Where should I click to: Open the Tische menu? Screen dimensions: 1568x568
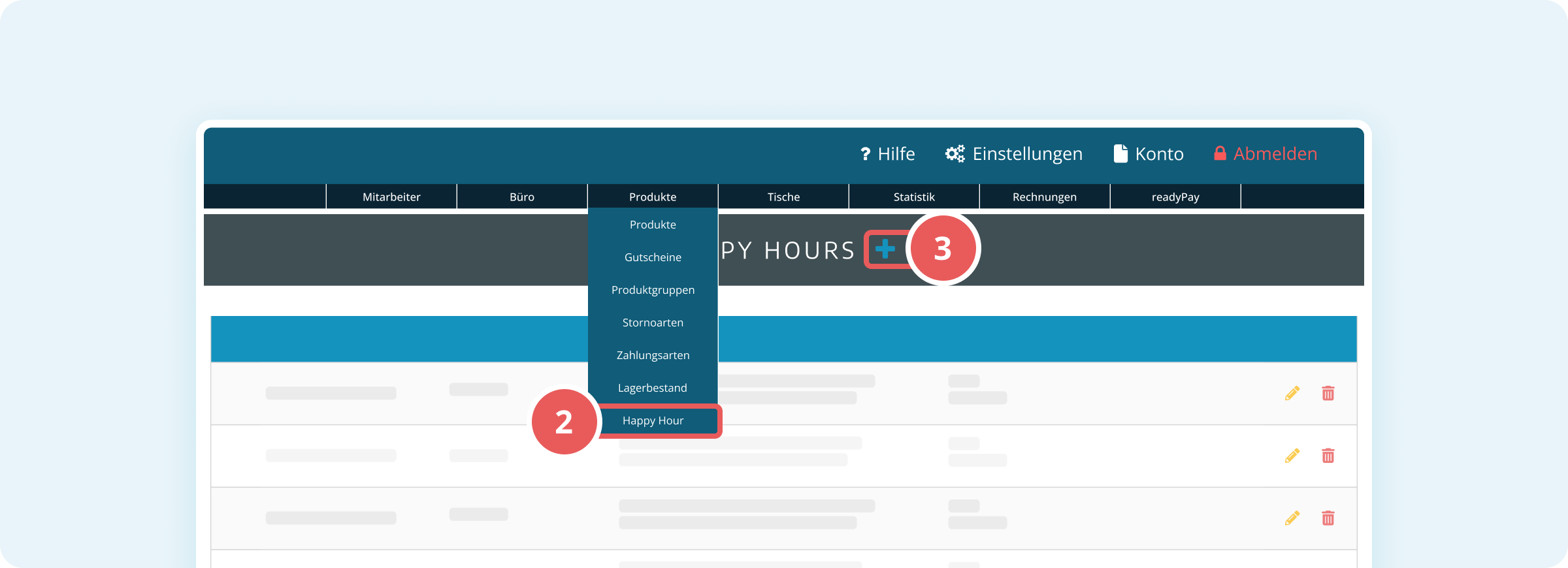(783, 197)
